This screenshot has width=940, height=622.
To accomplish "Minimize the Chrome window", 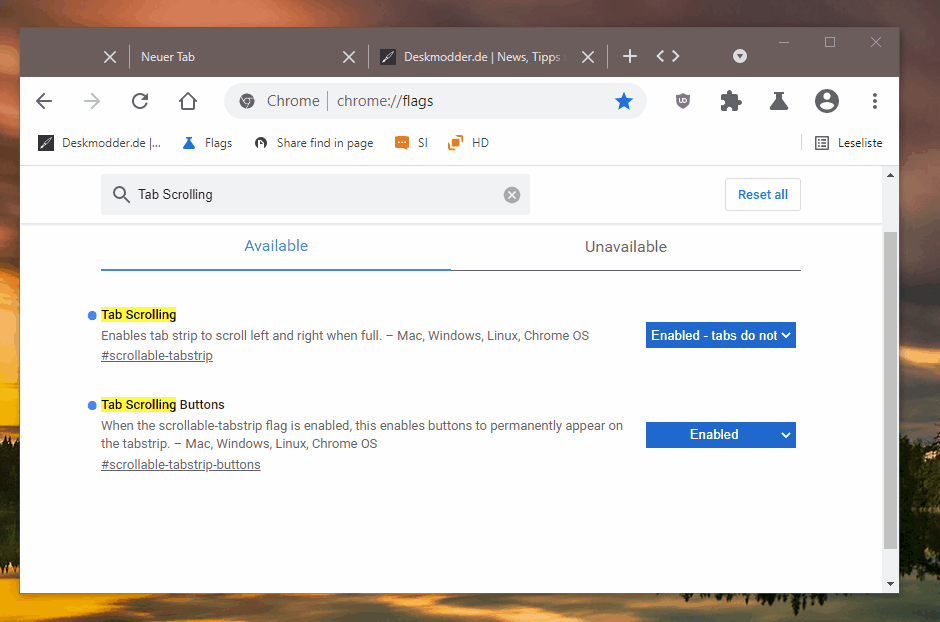I will pos(784,42).
